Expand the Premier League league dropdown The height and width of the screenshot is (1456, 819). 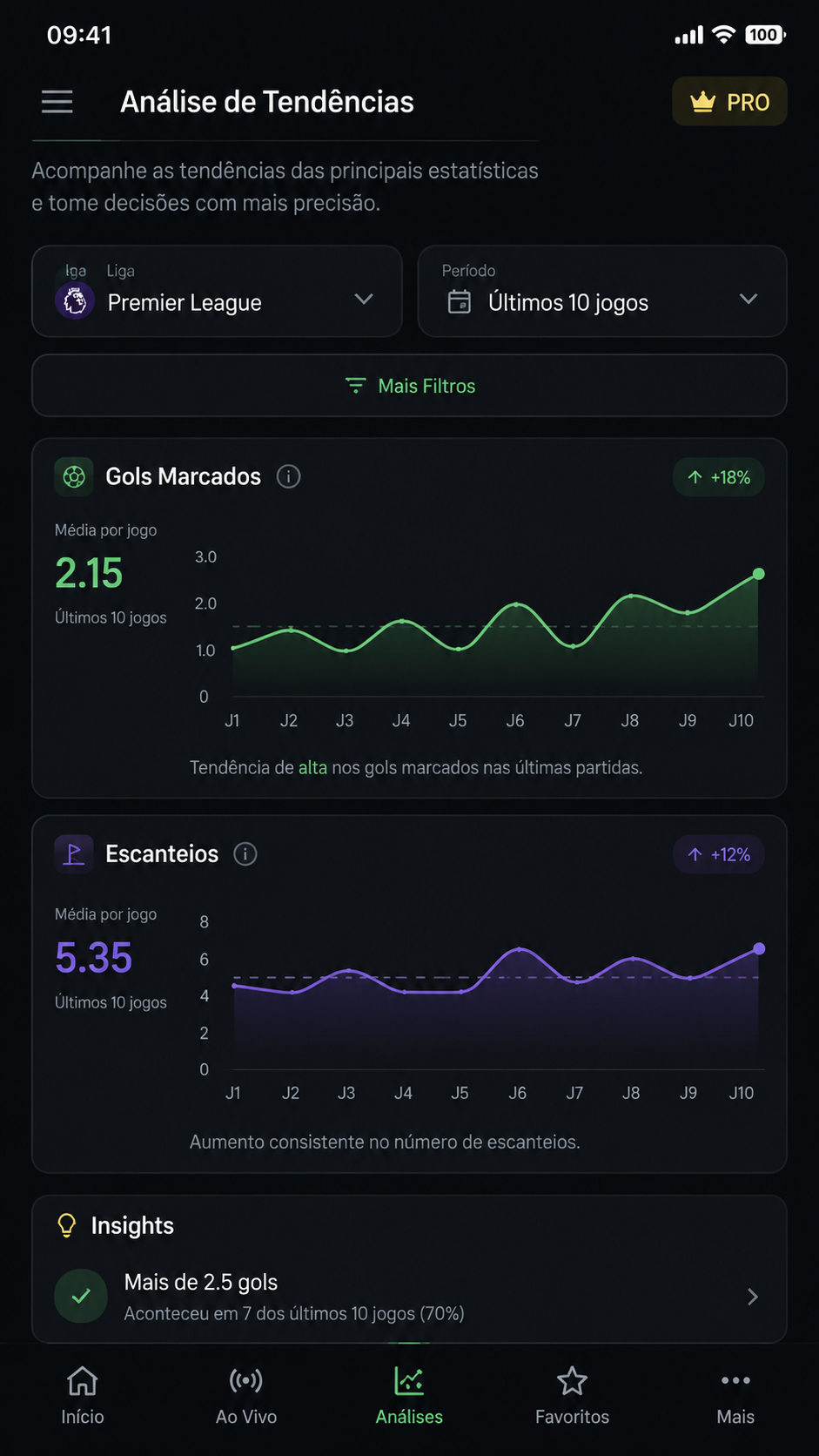click(x=217, y=291)
